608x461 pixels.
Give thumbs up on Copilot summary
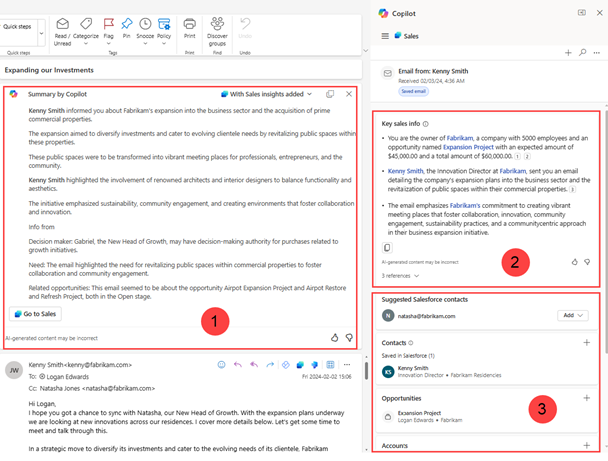click(x=334, y=338)
